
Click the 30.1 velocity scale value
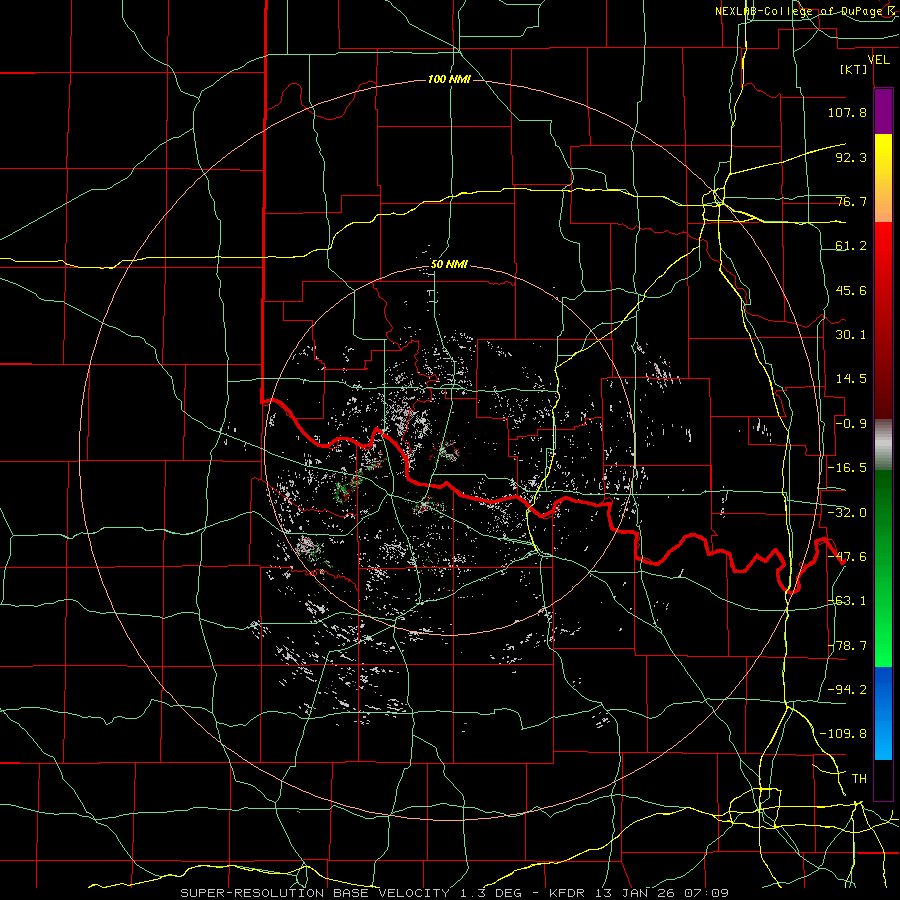851,335
